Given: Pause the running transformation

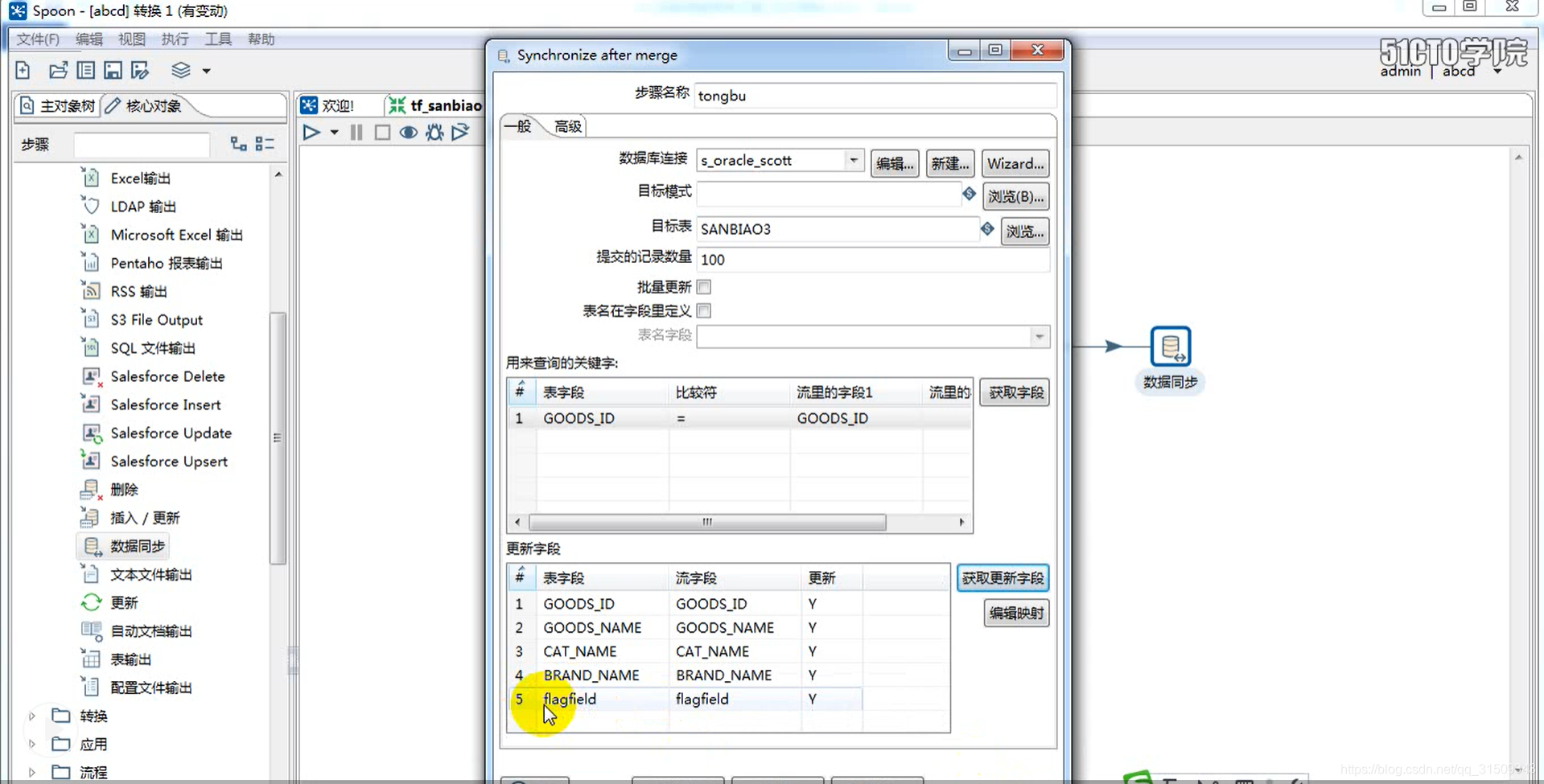Looking at the screenshot, I should pyautogui.click(x=356, y=133).
